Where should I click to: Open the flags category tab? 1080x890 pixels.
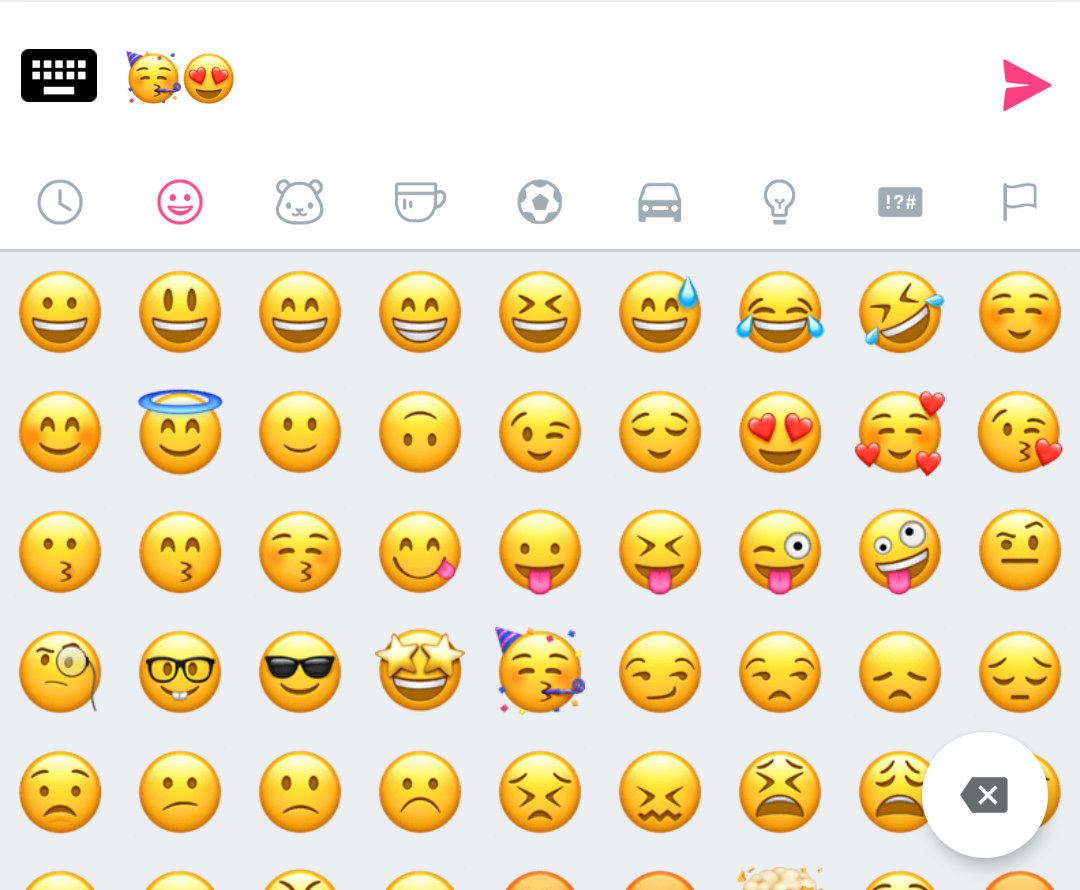click(1019, 202)
